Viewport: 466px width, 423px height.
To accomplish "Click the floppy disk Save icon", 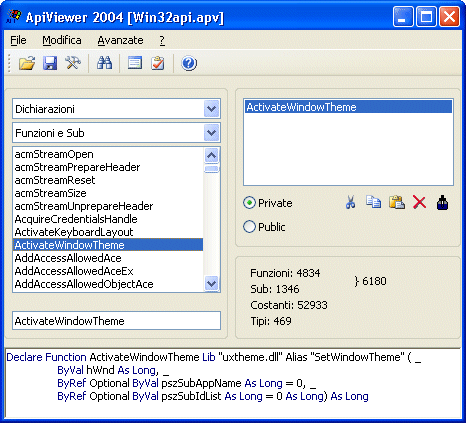I will coord(50,63).
